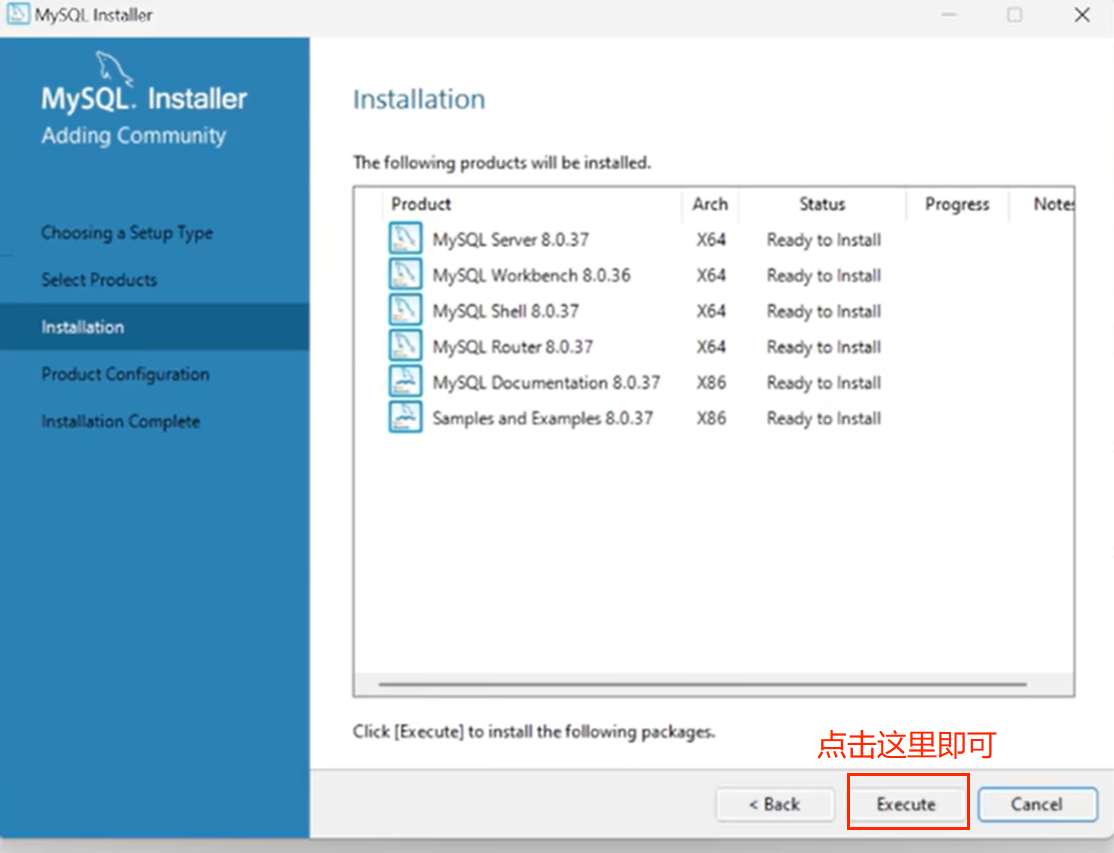Click the MySQL Workbench 8.0.36 product icon
The image size is (1114, 853).
pos(406,274)
